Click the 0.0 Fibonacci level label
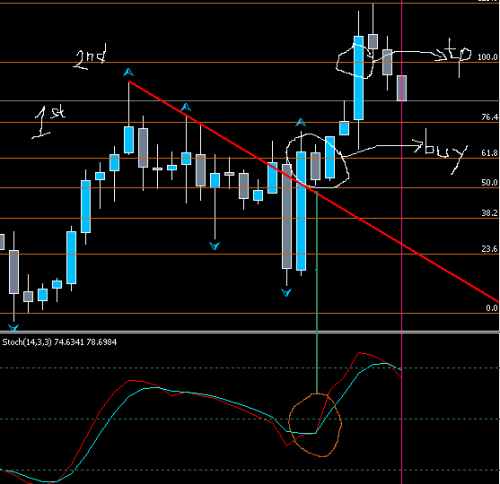This screenshot has width=500, height=484. point(492,308)
